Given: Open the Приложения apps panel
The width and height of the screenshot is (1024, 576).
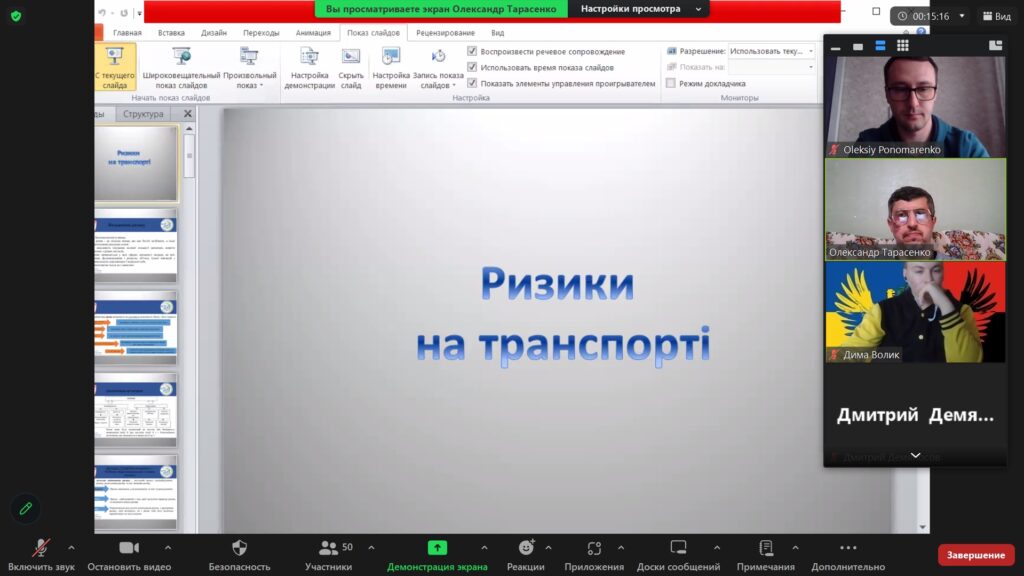Looking at the screenshot, I should pos(594,555).
